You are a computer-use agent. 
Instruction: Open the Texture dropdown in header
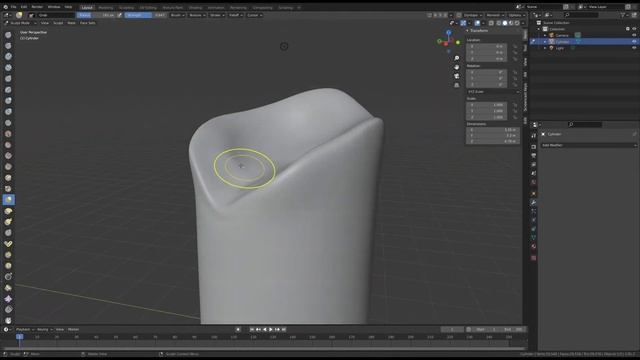[197, 15]
